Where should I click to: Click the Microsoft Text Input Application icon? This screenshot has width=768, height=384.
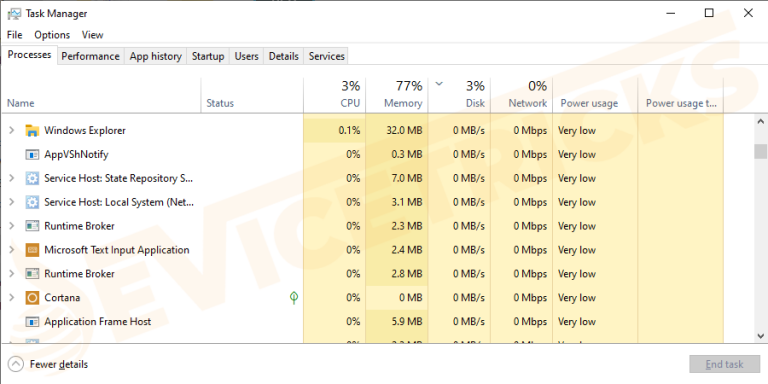point(32,250)
